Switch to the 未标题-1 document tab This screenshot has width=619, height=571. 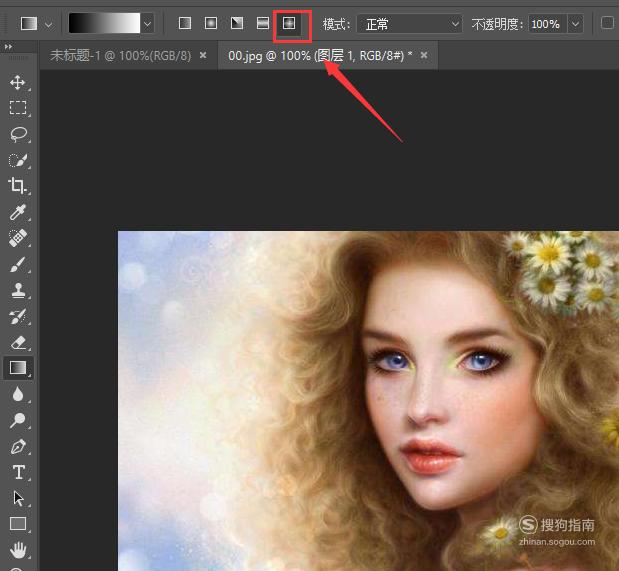click(x=121, y=55)
